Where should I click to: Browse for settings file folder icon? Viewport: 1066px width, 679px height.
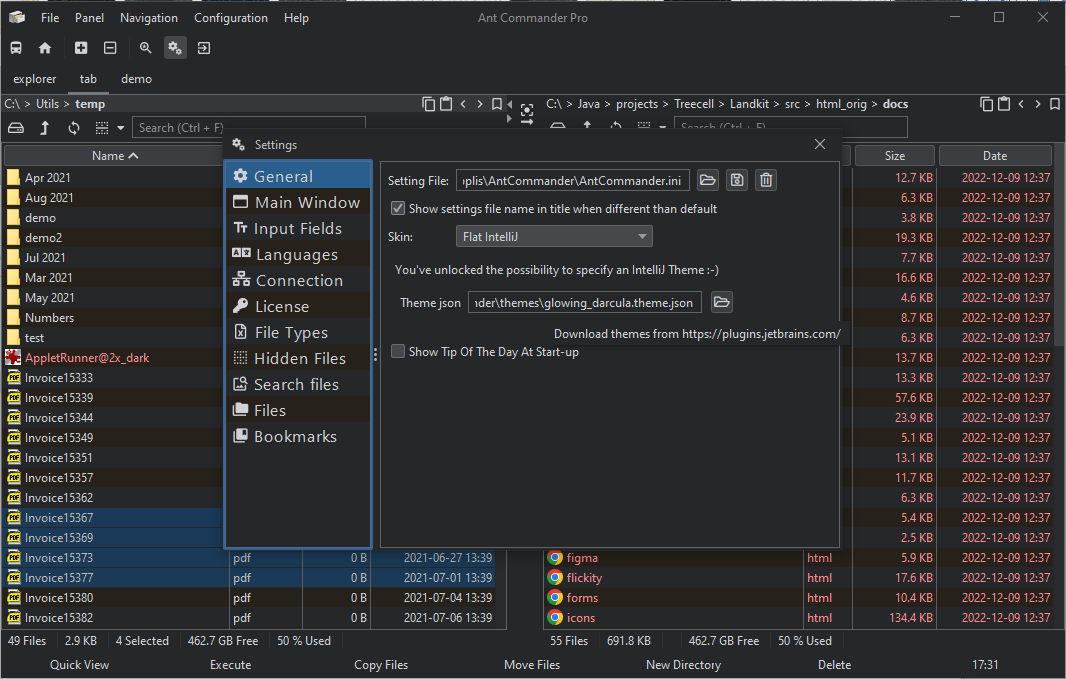click(x=708, y=180)
